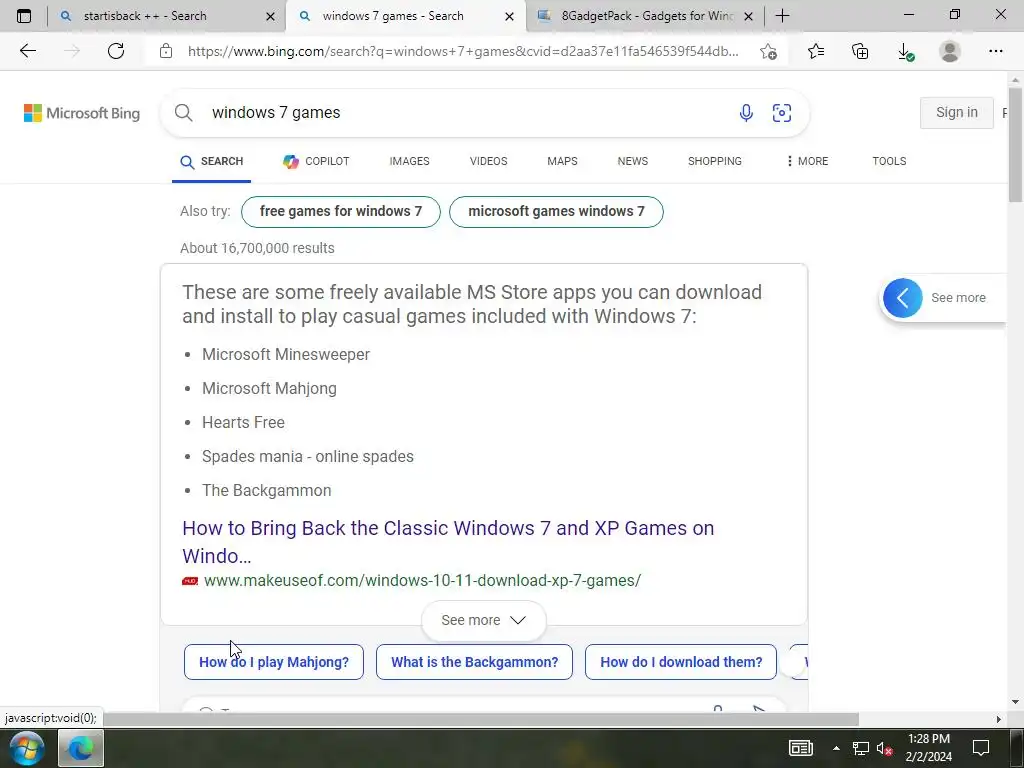The width and height of the screenshot is (1024, 768).
Task: Open Edge settings and more menu
Action: click(x=995, y=51)
